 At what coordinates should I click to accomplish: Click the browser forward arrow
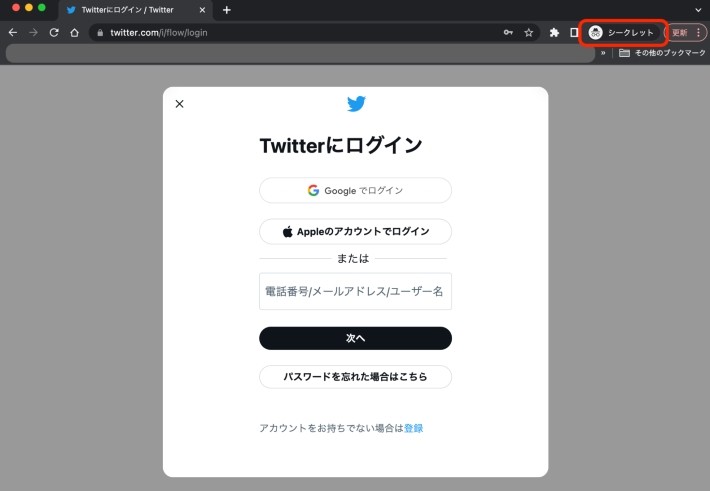click(x=34, y=33)
